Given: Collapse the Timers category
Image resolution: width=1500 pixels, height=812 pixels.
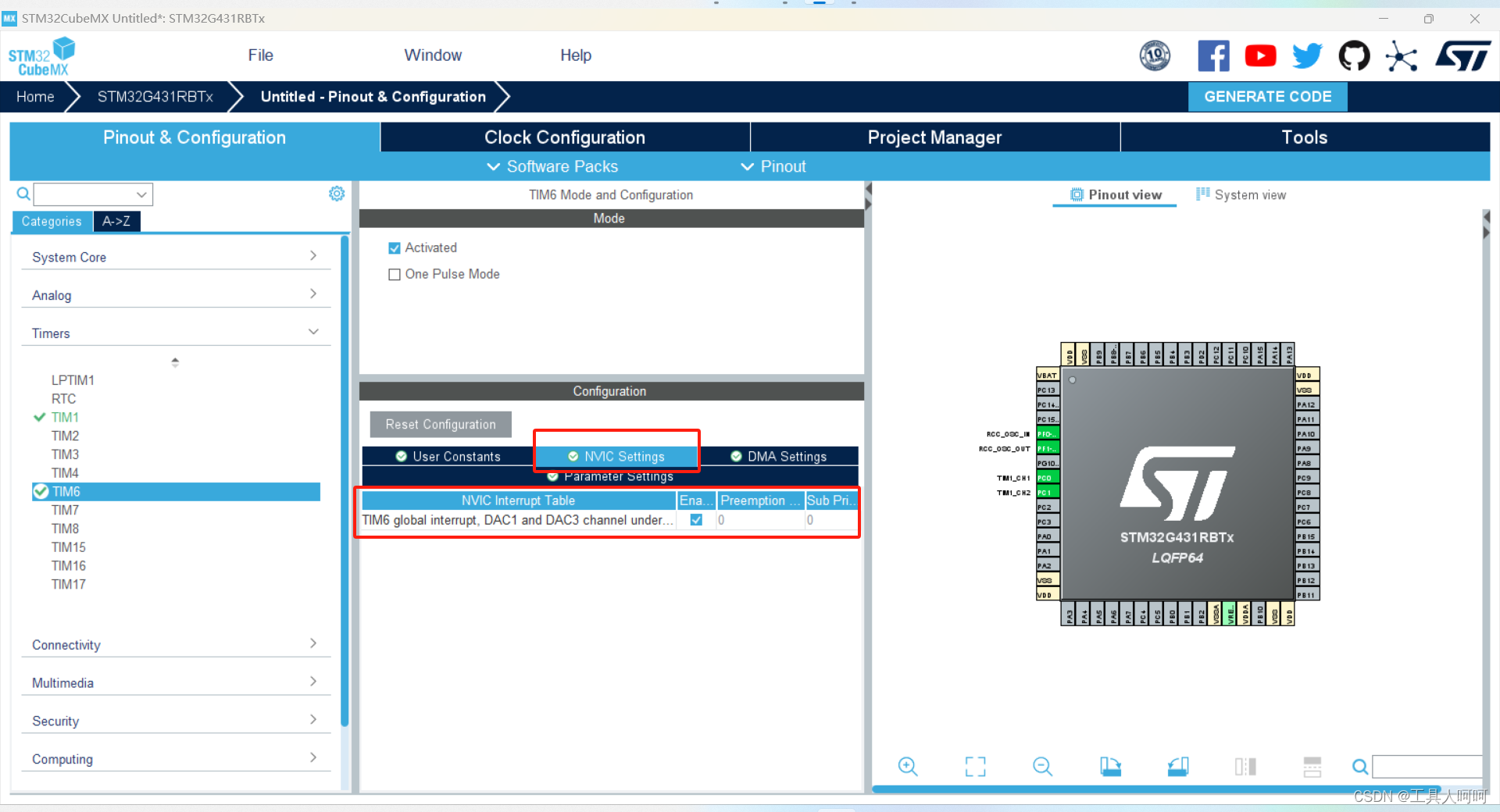Looking at the screenshot, I should coord(176,333).
